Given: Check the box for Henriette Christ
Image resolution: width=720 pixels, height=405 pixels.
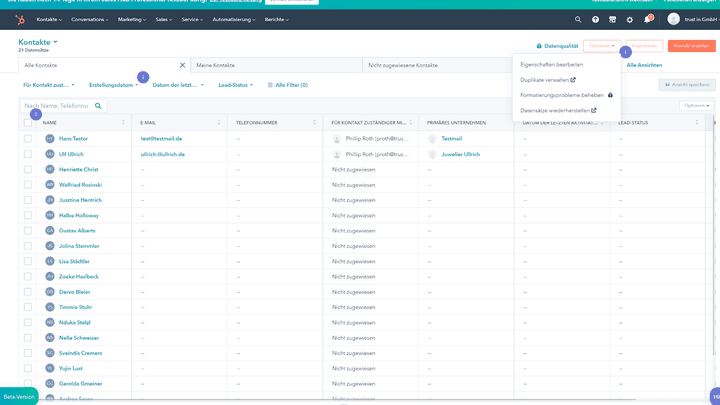Looking at the screenshot, I should pos(28,169).
